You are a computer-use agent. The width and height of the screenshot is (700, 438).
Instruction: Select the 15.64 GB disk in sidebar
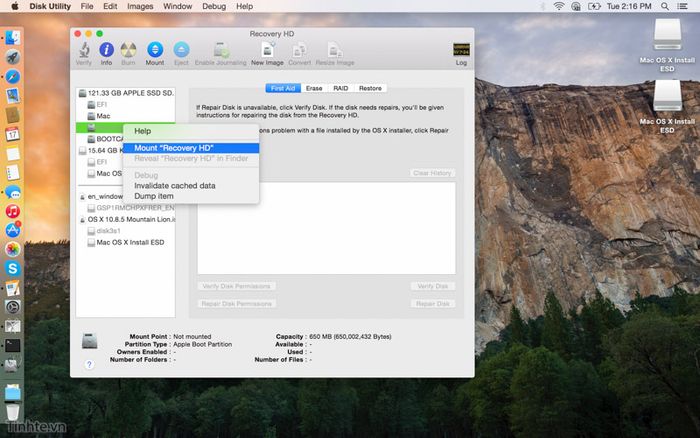tap(99, 150)
